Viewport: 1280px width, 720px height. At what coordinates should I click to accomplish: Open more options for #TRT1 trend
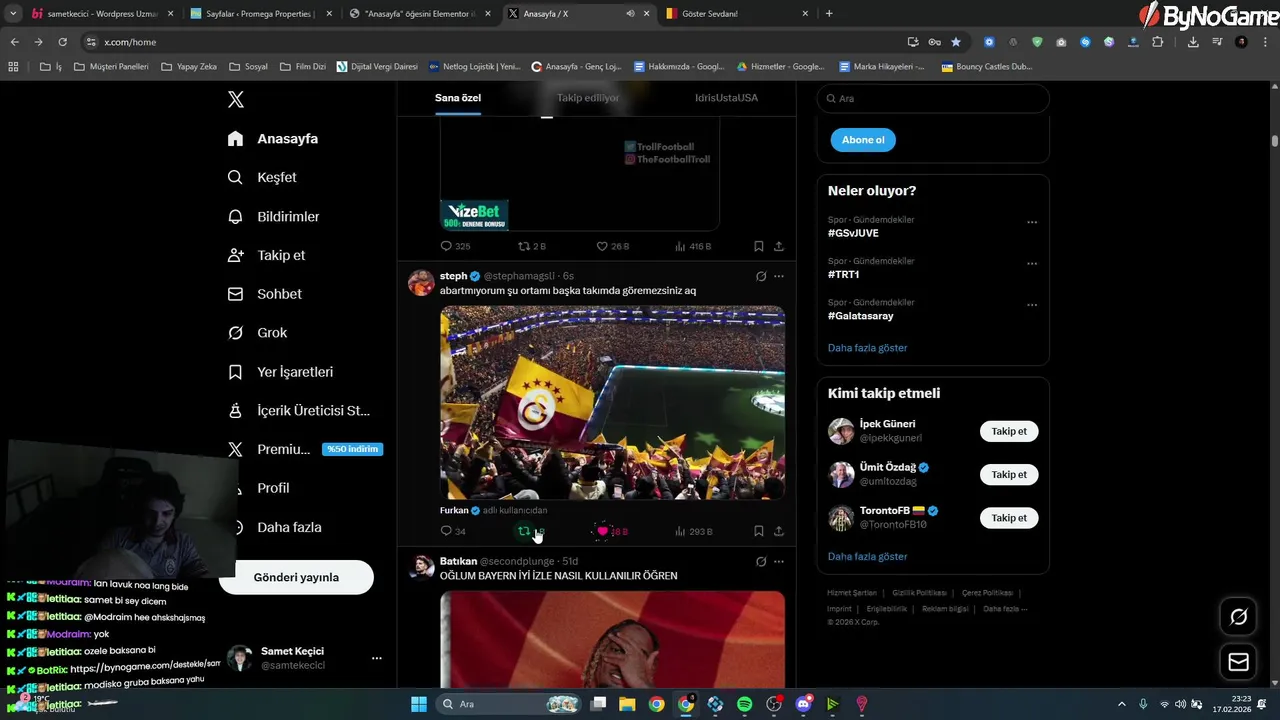(x=1032, y=263)
